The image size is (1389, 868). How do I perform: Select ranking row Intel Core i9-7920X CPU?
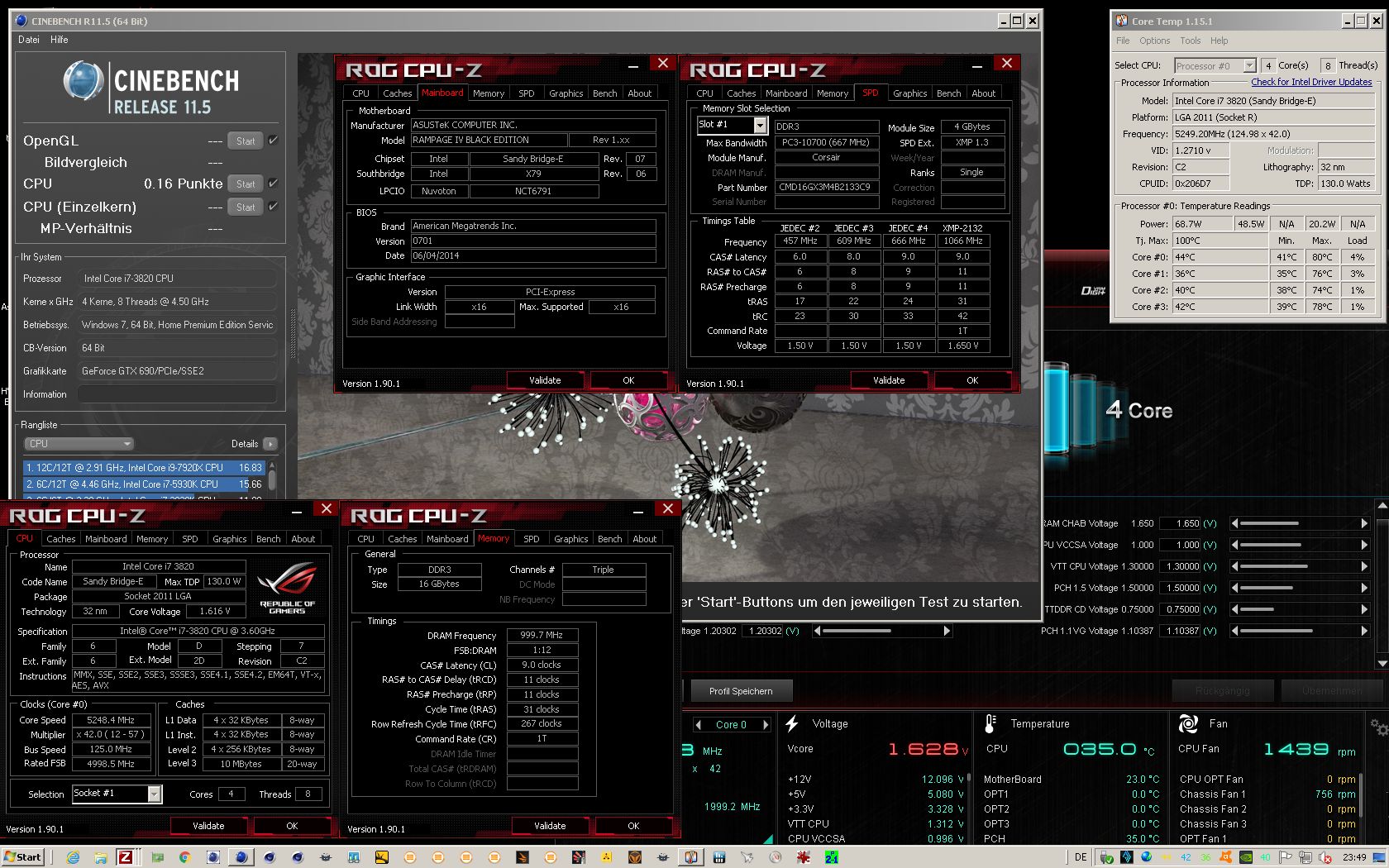coord(144,467)
